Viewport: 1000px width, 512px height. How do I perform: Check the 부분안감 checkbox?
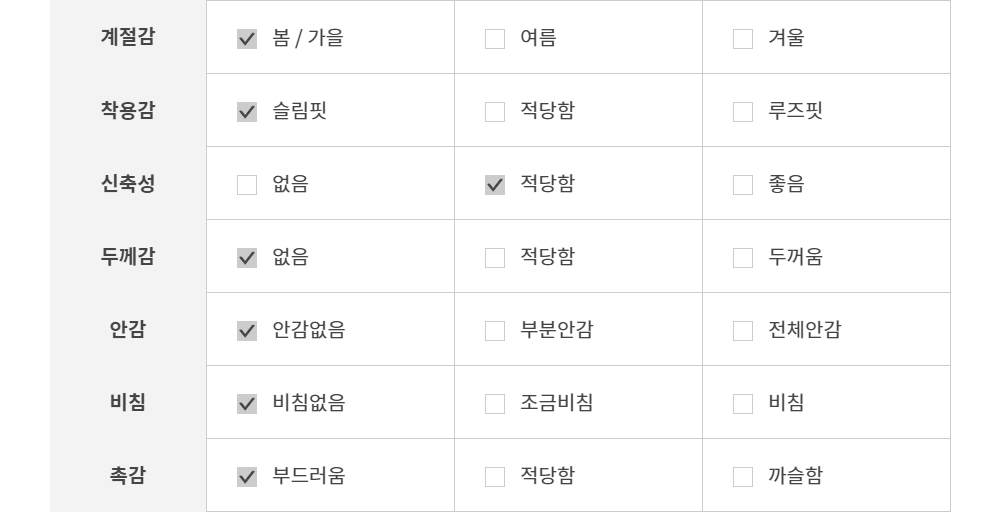coord(495,332)
